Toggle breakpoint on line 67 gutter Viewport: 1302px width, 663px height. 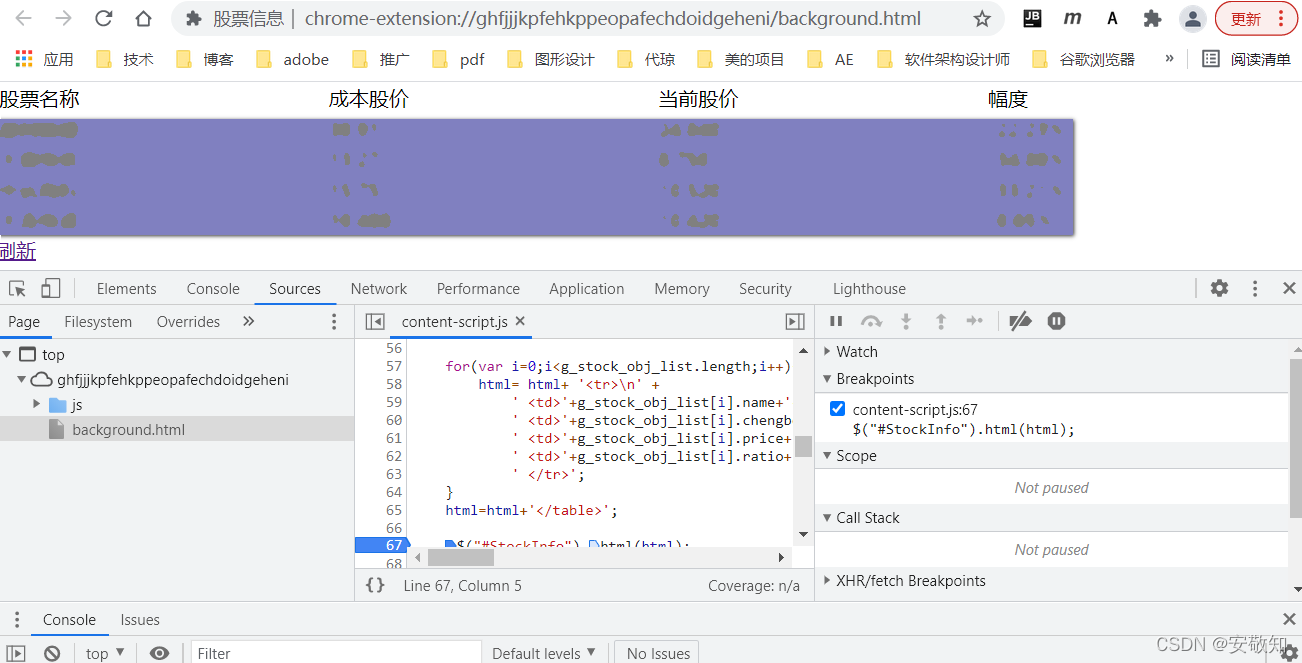pos(381,545)
